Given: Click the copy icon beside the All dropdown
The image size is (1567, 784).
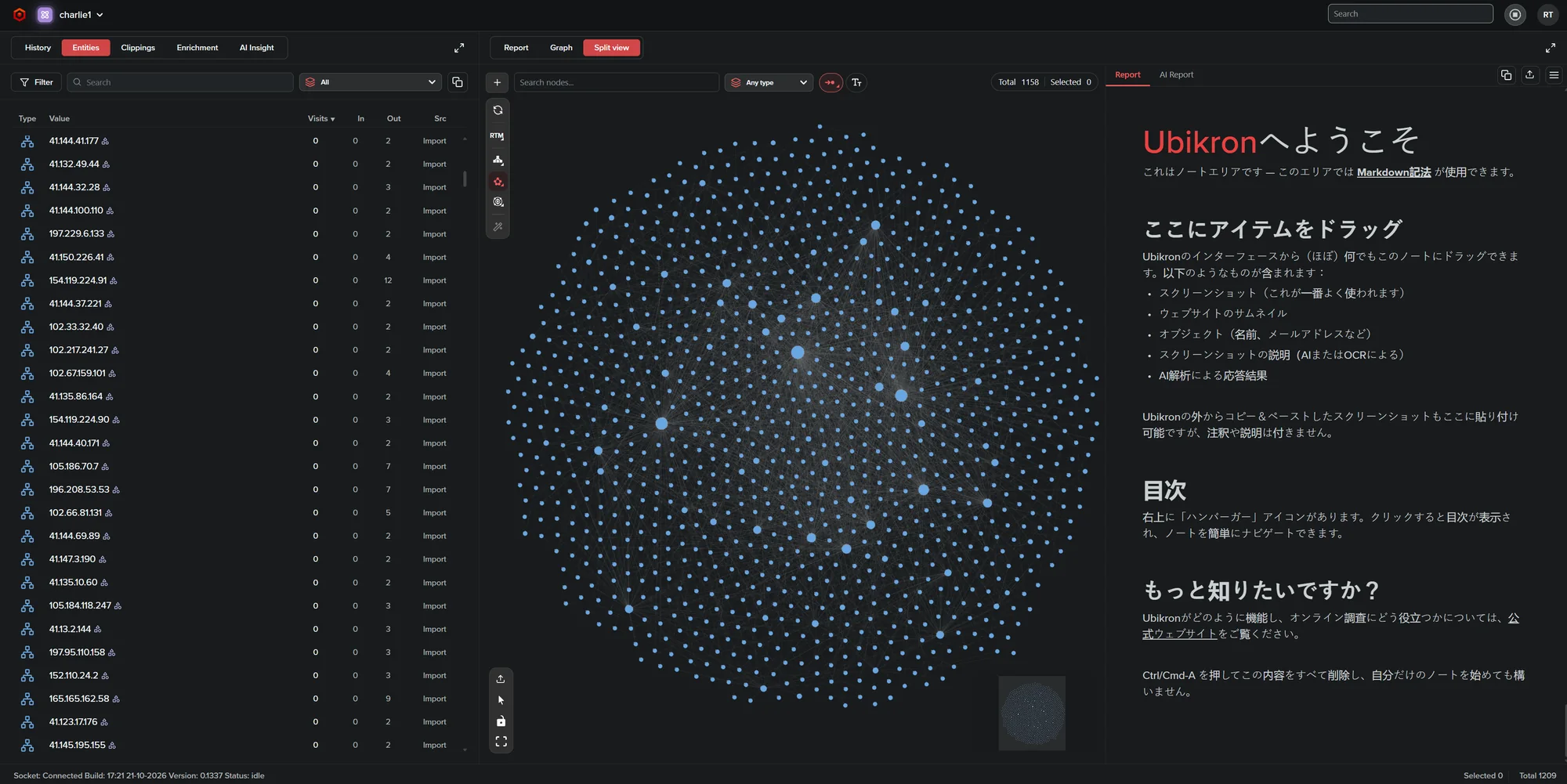Looking at the screenshot, I should (458, 82).
